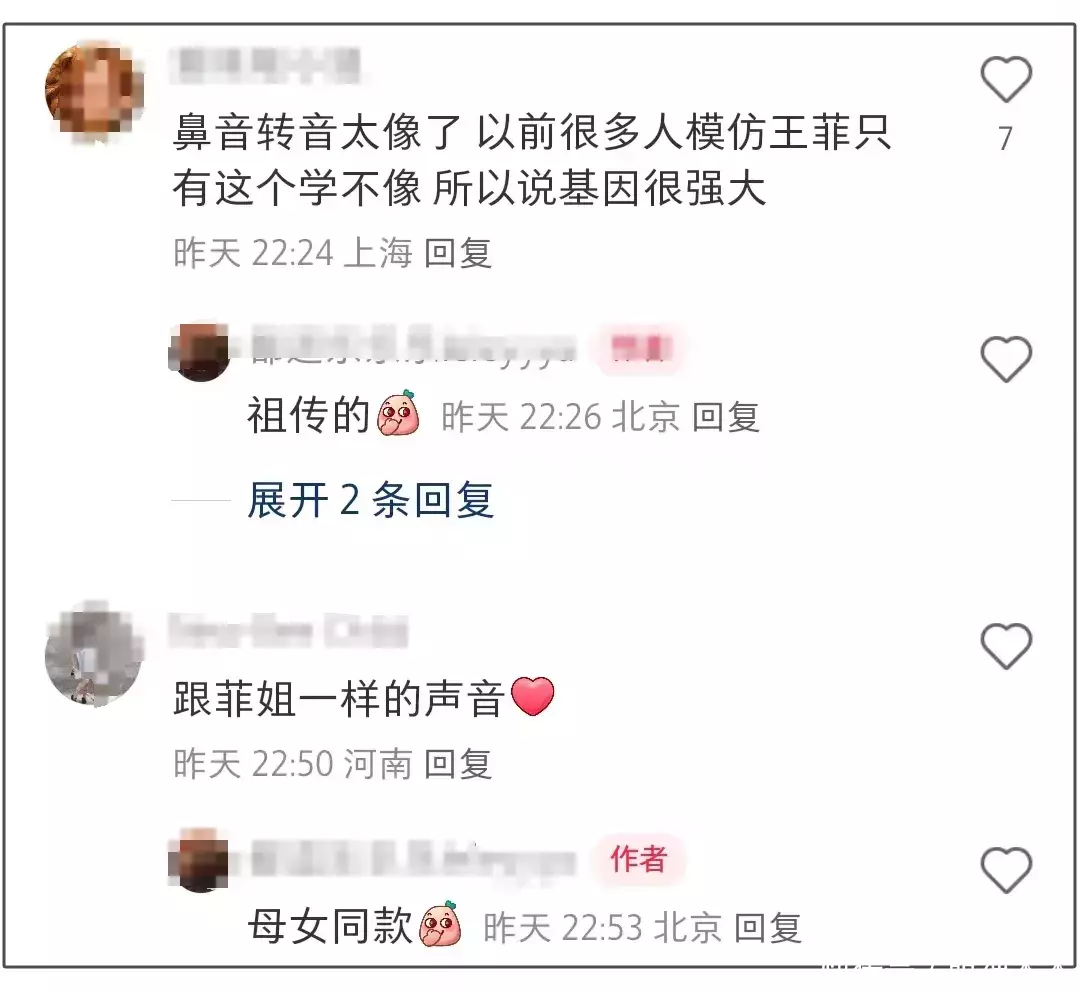Open first commenter's pixelated avatar
Viewport: 1080px width, 991px height.
(x=94, y=90)
